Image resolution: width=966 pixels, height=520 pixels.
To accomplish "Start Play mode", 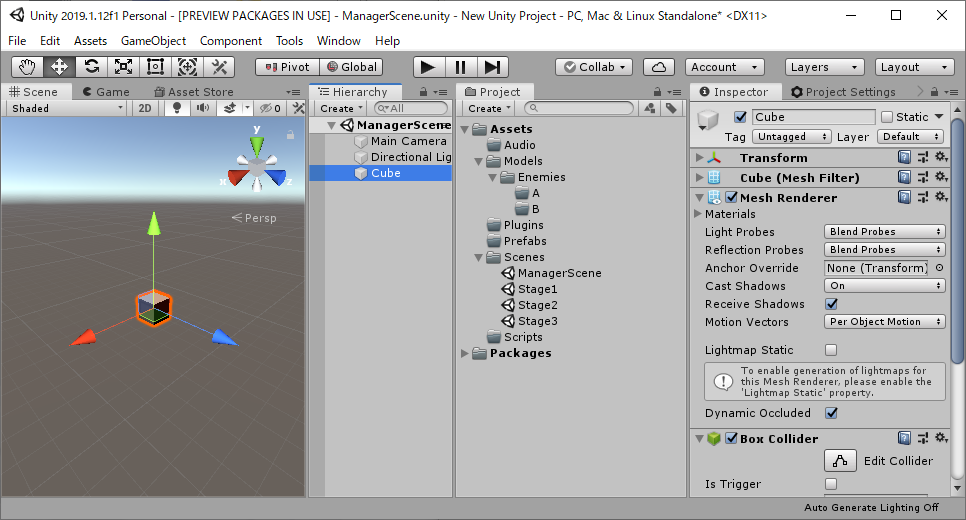I will click(428, 67).
